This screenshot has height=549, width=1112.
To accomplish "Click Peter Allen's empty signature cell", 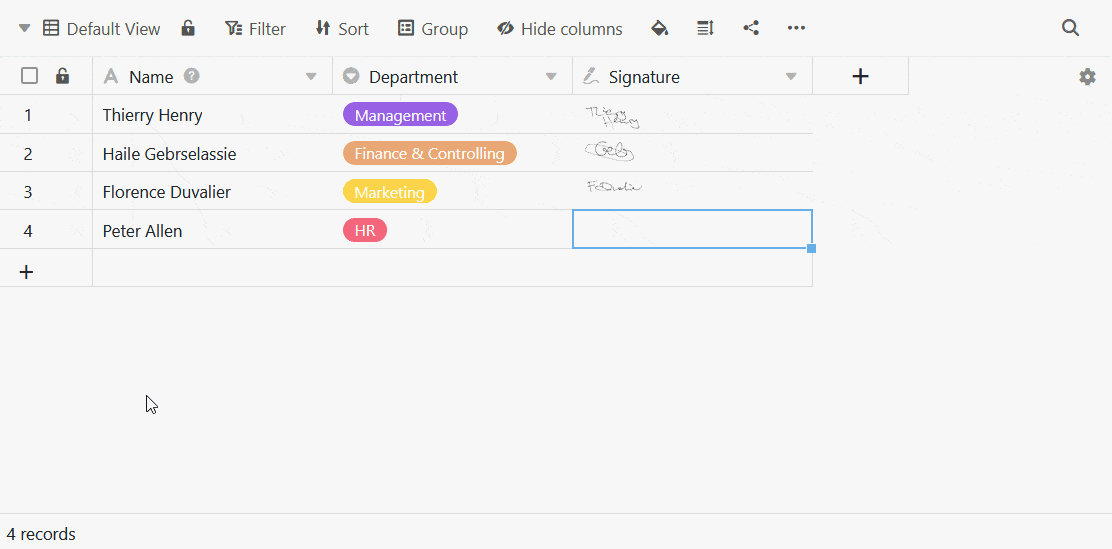I will pos(692,229).
